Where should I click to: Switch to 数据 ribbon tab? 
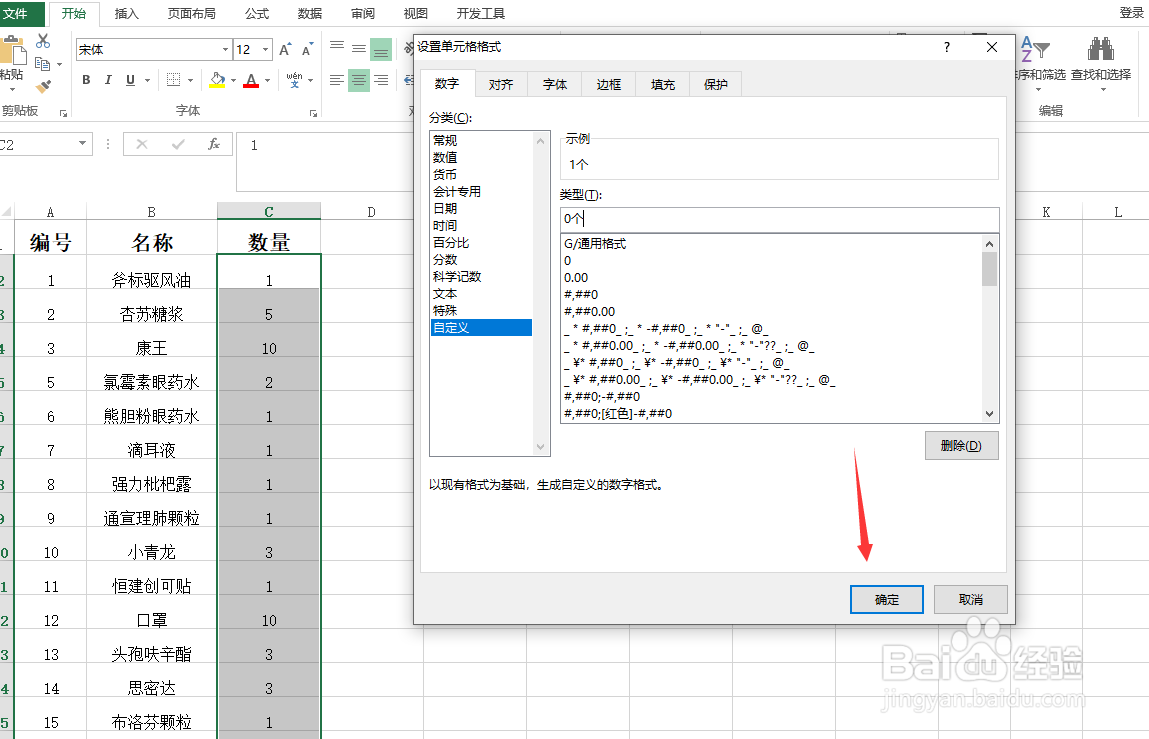tap(310, 13)
